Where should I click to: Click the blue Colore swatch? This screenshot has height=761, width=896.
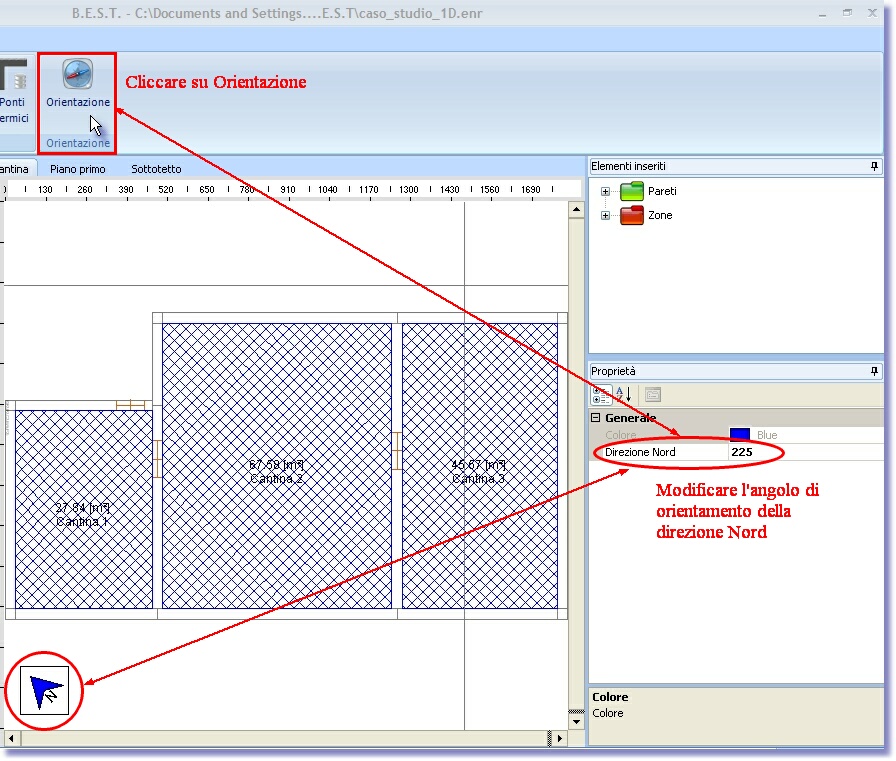(740, 435)
